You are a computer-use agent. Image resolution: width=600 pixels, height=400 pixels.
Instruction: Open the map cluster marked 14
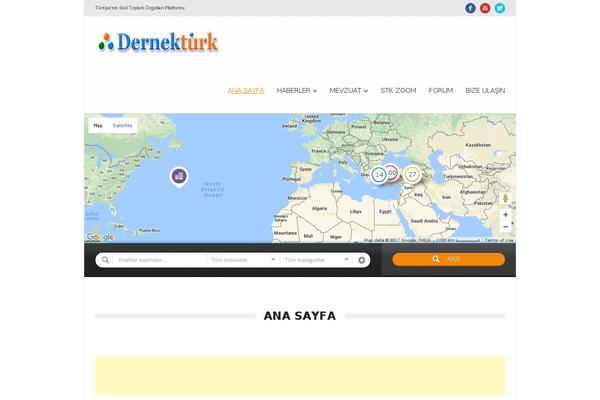(x=379, y=175)
